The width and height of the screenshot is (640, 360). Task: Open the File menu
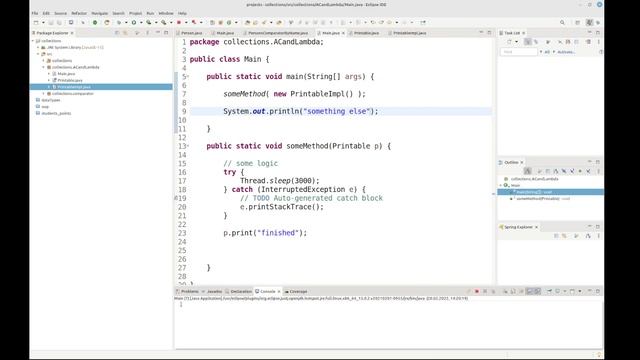[35, 13]
